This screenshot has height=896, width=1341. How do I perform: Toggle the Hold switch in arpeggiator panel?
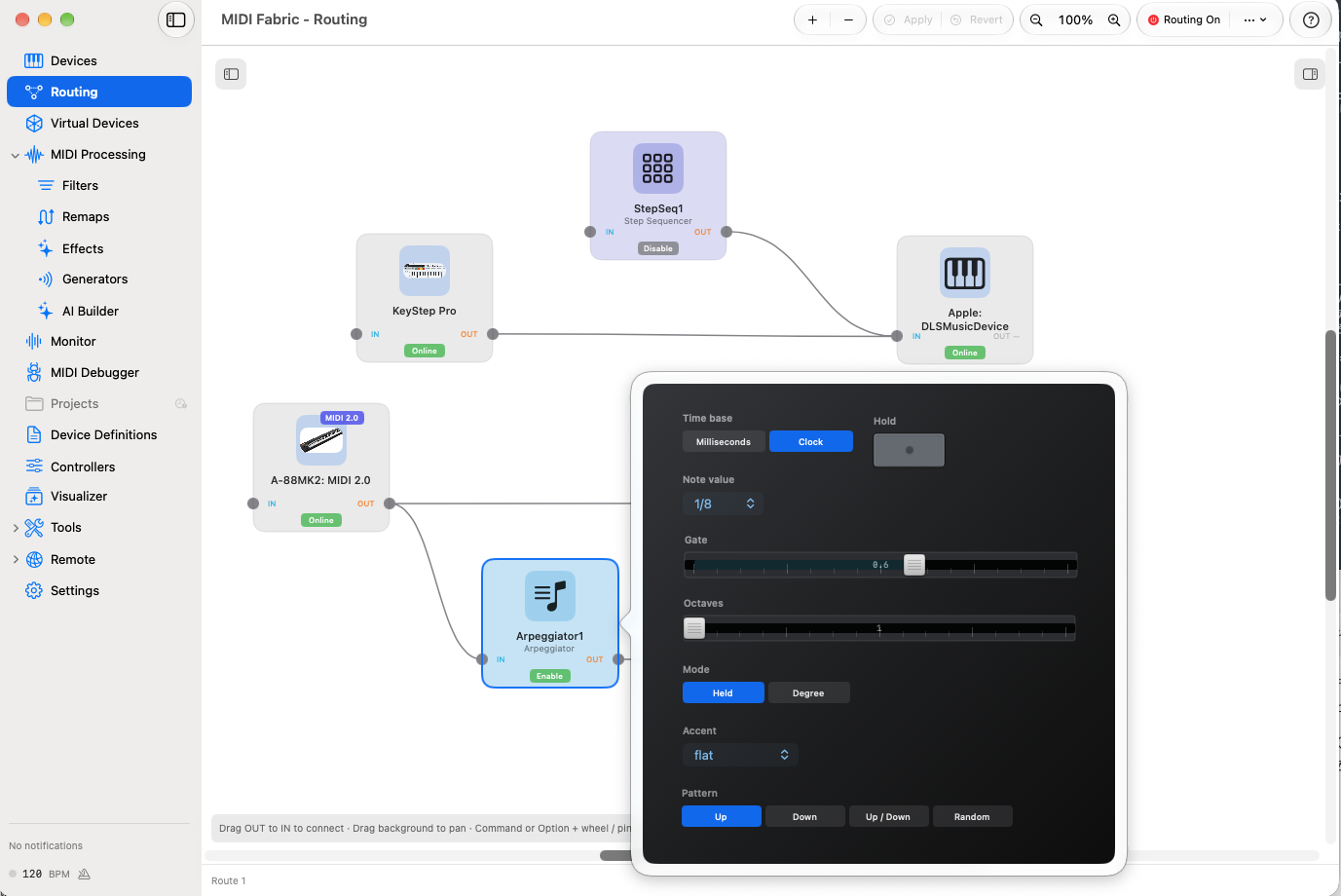[x=909, y=450]
